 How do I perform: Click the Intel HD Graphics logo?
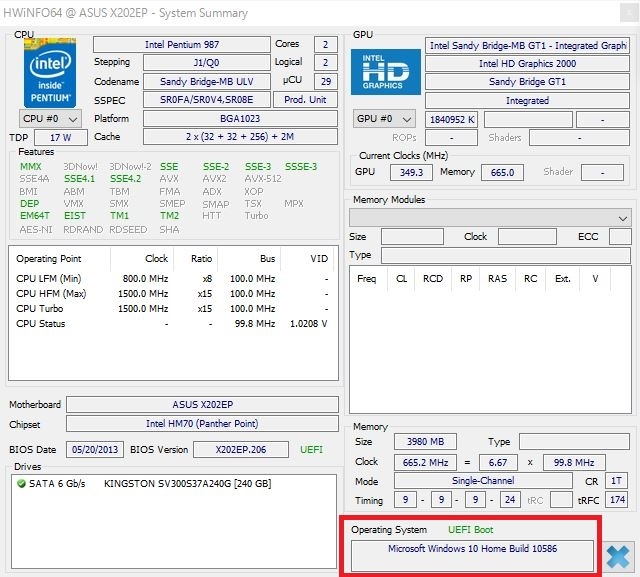click(x=386, y=72)
